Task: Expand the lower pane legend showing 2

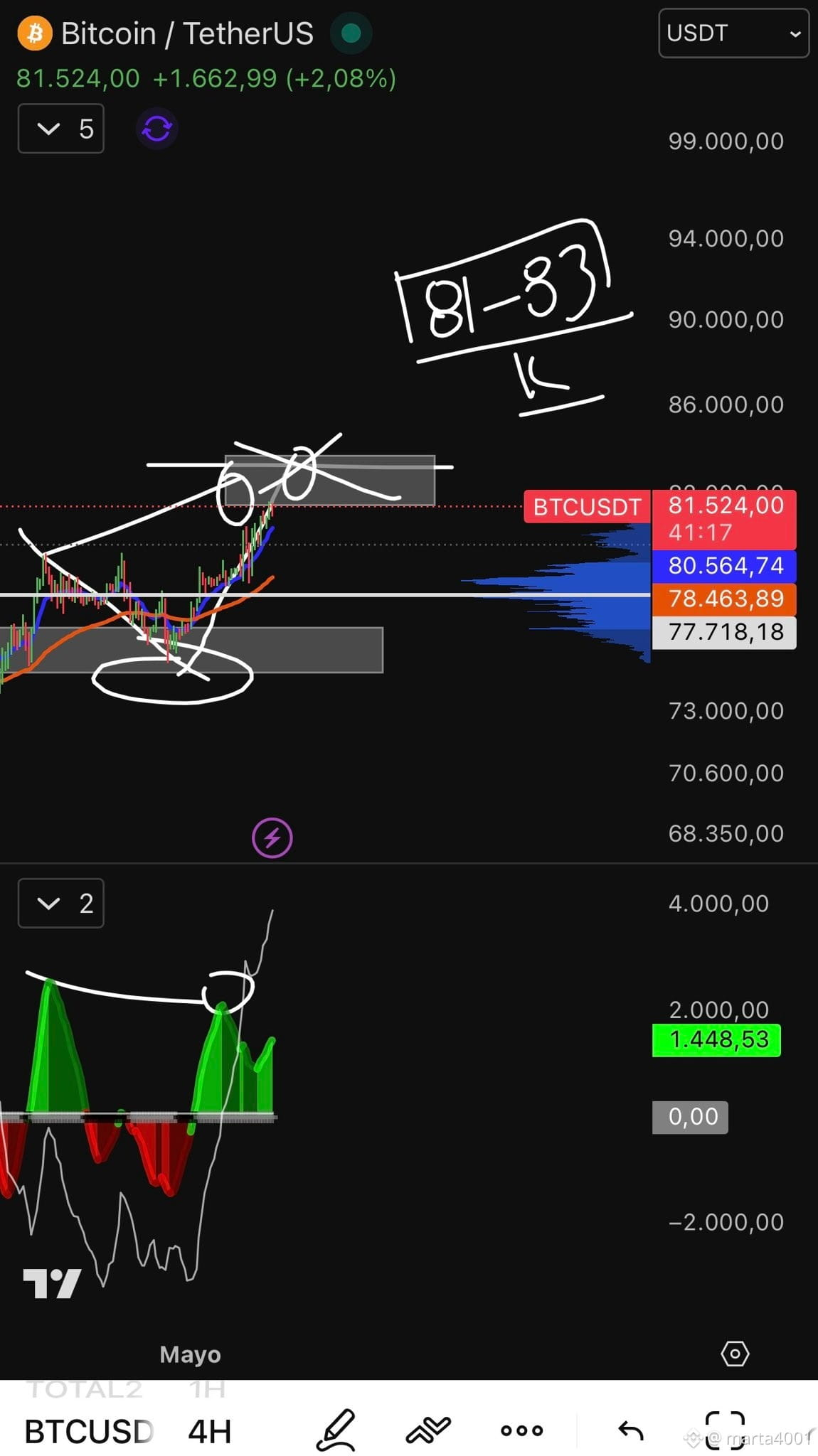Action: pyautogui.click(x=61, y=904)
